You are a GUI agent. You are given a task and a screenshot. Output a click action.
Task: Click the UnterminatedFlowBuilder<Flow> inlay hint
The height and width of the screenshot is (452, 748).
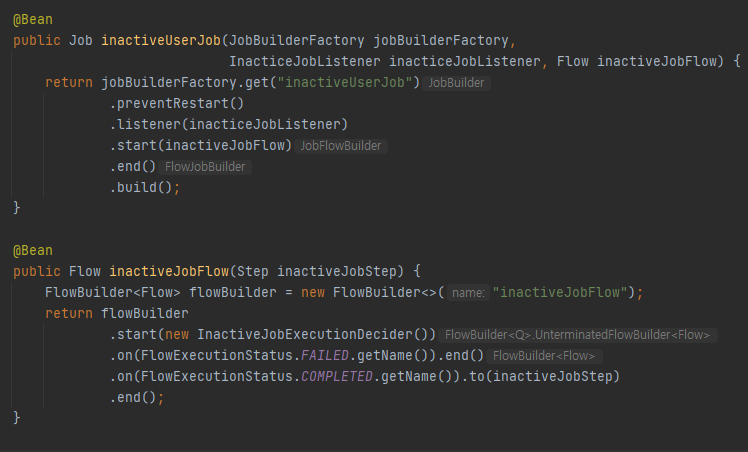tap(577, 335)
